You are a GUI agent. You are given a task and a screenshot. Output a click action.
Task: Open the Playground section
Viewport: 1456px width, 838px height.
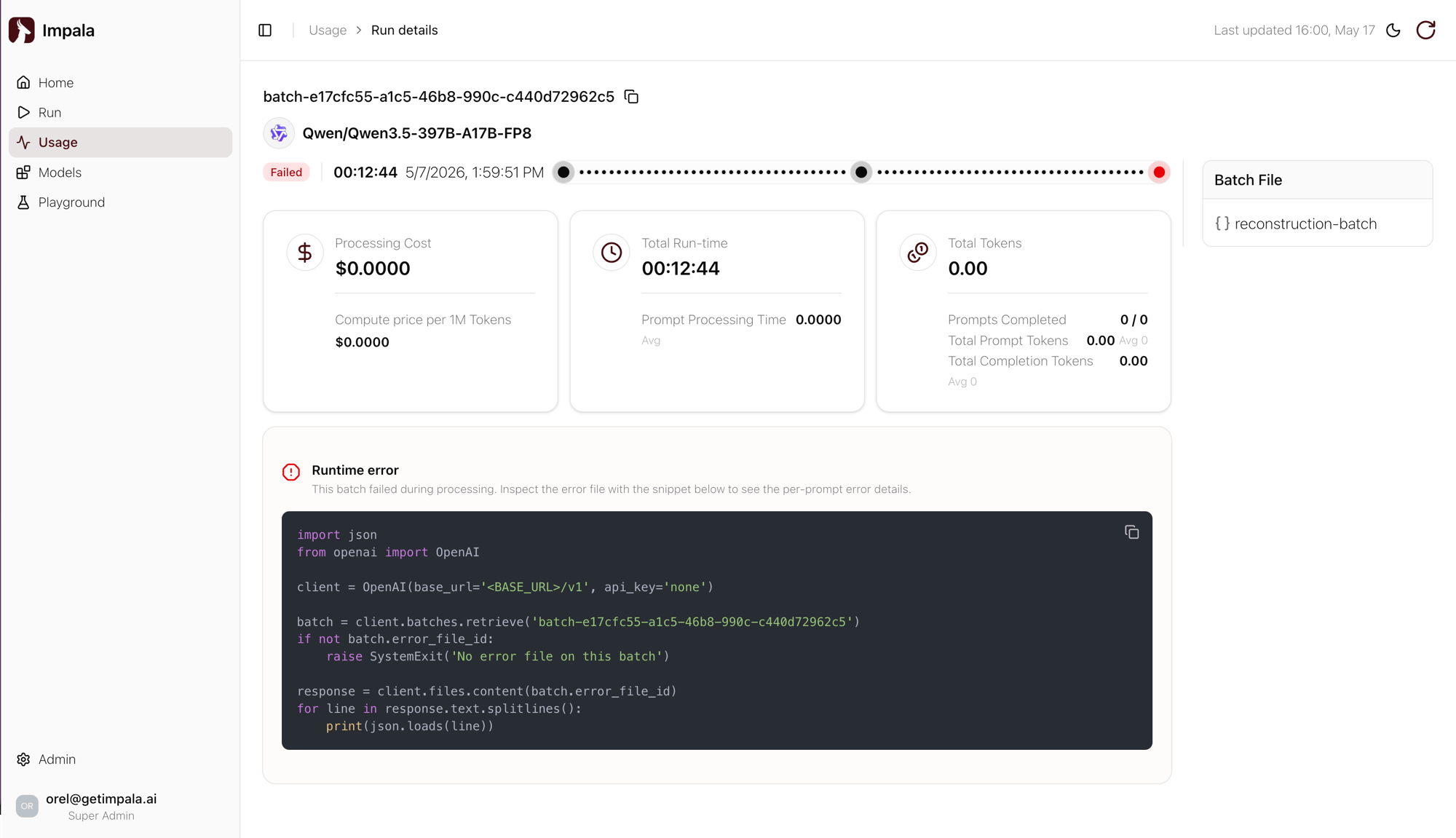pyautogui.click(x=120, y=202)
